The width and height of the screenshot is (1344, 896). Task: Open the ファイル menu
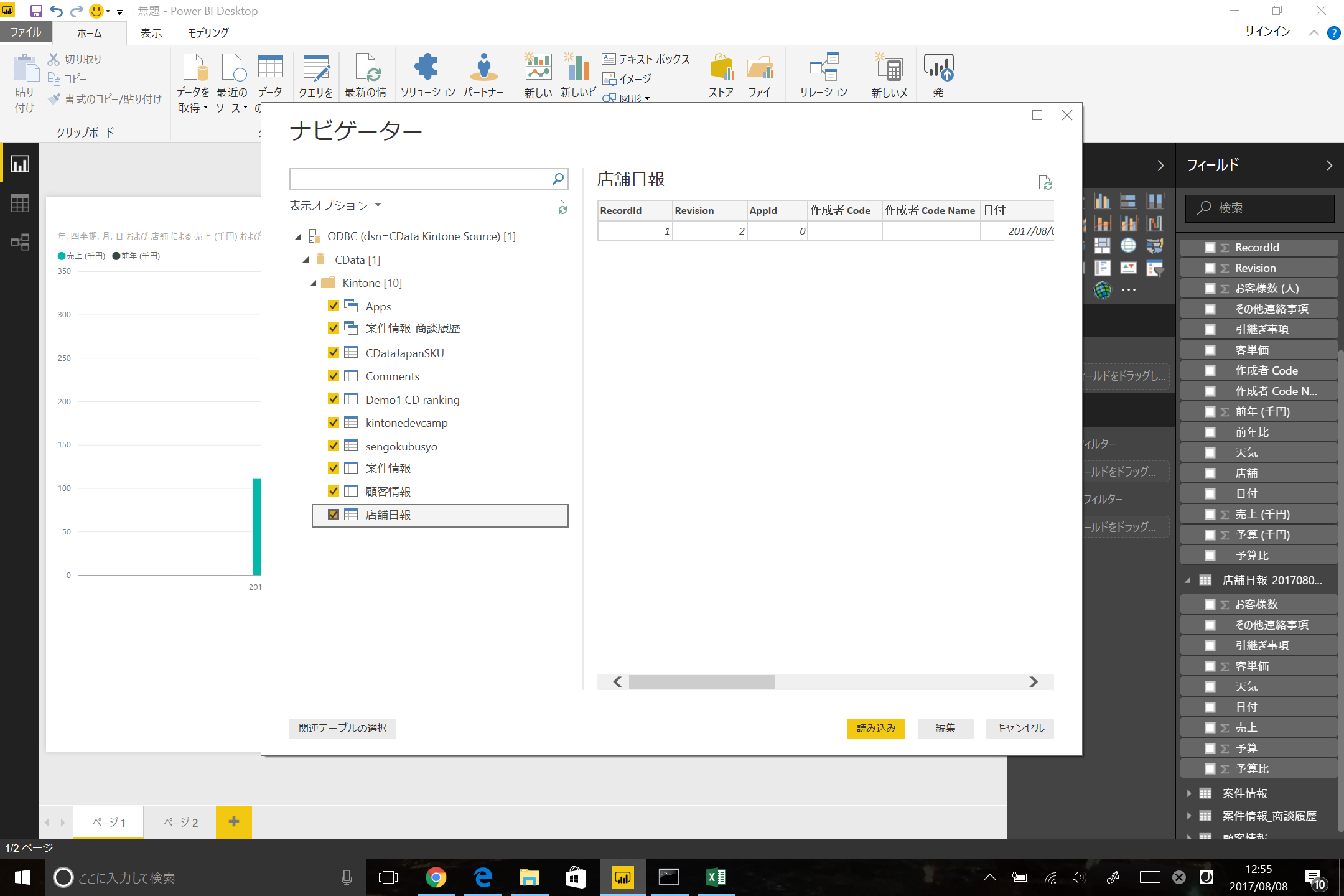26,32
